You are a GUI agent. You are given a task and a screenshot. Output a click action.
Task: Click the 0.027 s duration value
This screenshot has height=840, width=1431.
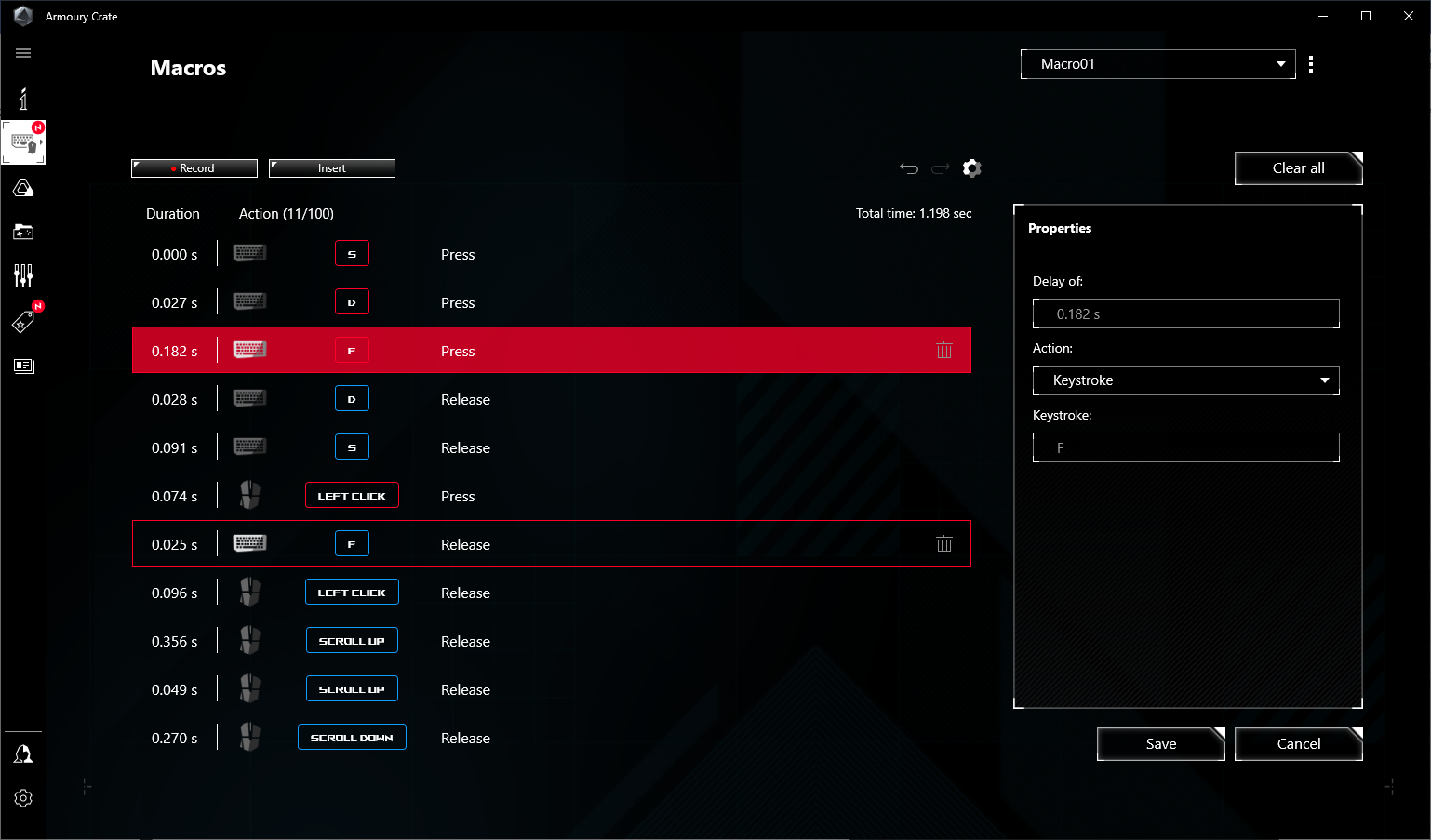pyautogui.click(x=174, y=303)
